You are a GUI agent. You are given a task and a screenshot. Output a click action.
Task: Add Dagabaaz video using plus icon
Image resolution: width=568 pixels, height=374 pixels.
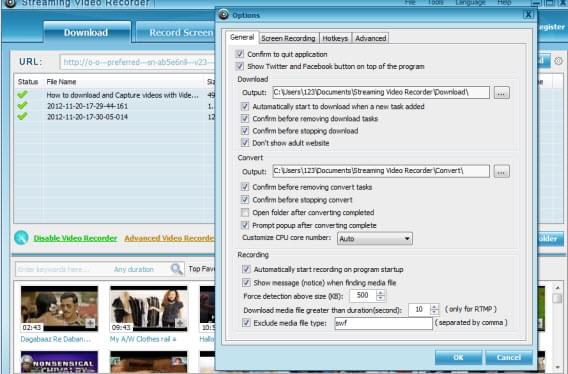pyautogui.click(x=91, y=323)
